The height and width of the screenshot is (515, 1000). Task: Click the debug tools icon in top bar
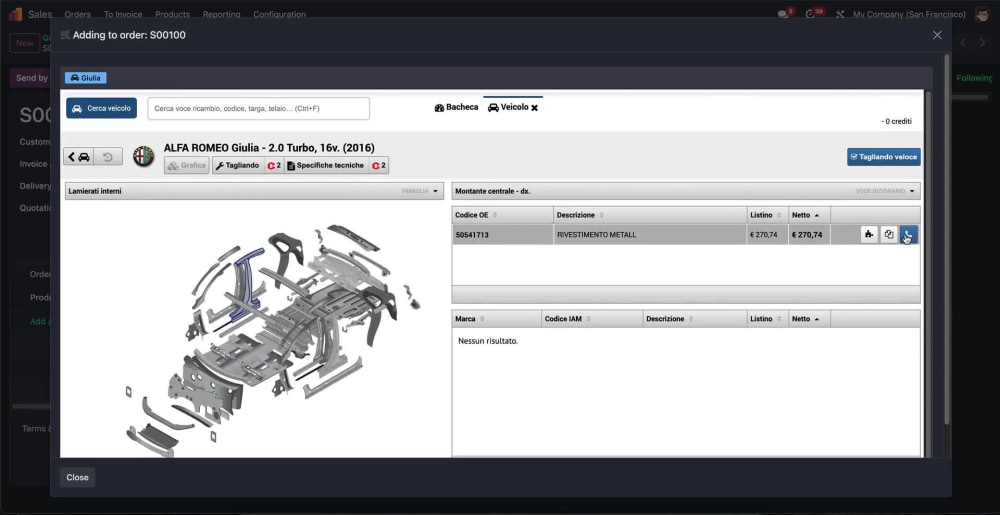pyautogui.click(x=839, y=14)
